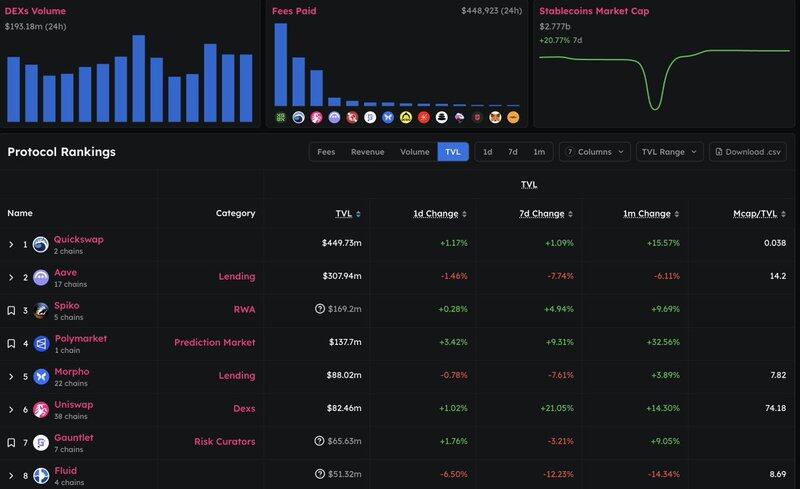Click the Quickswap icon under Fees Paid chart
Screen dimensions: 800x489
tap(298, 117)
